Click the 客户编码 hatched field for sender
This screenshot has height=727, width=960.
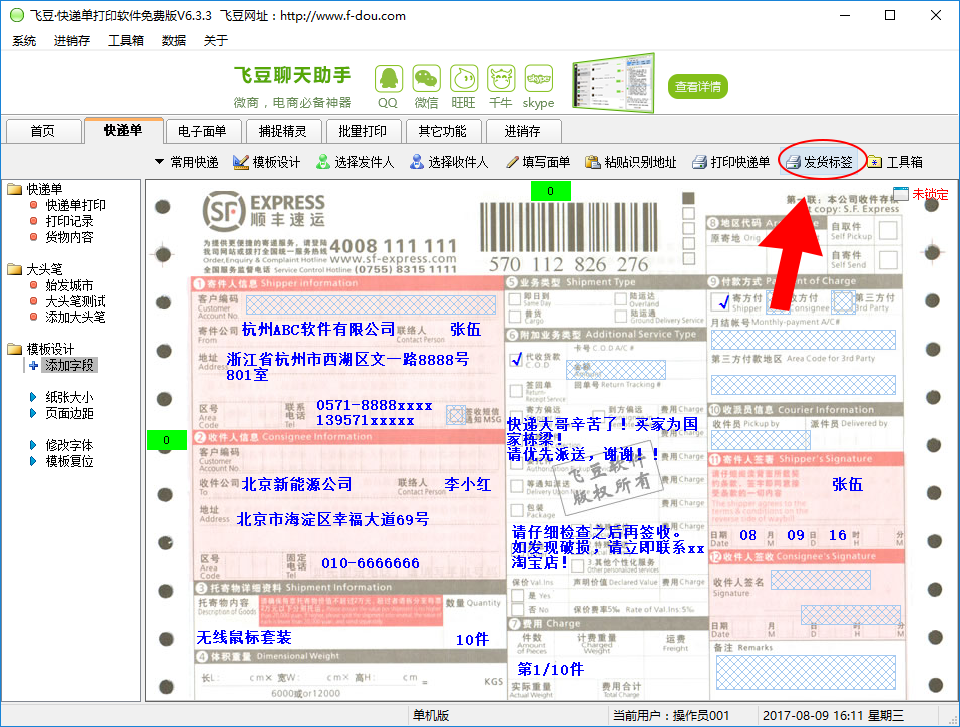coord(371,305)
